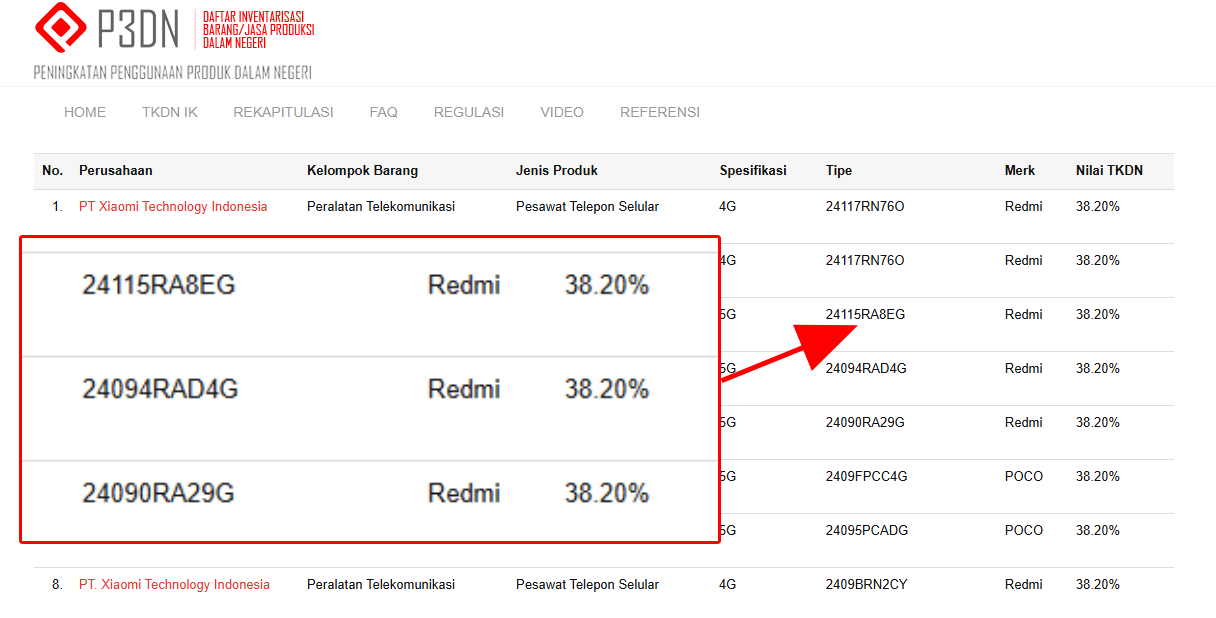Open the HOME menu item
This screenshot has height=618, width=1216.
click(85, 112)
